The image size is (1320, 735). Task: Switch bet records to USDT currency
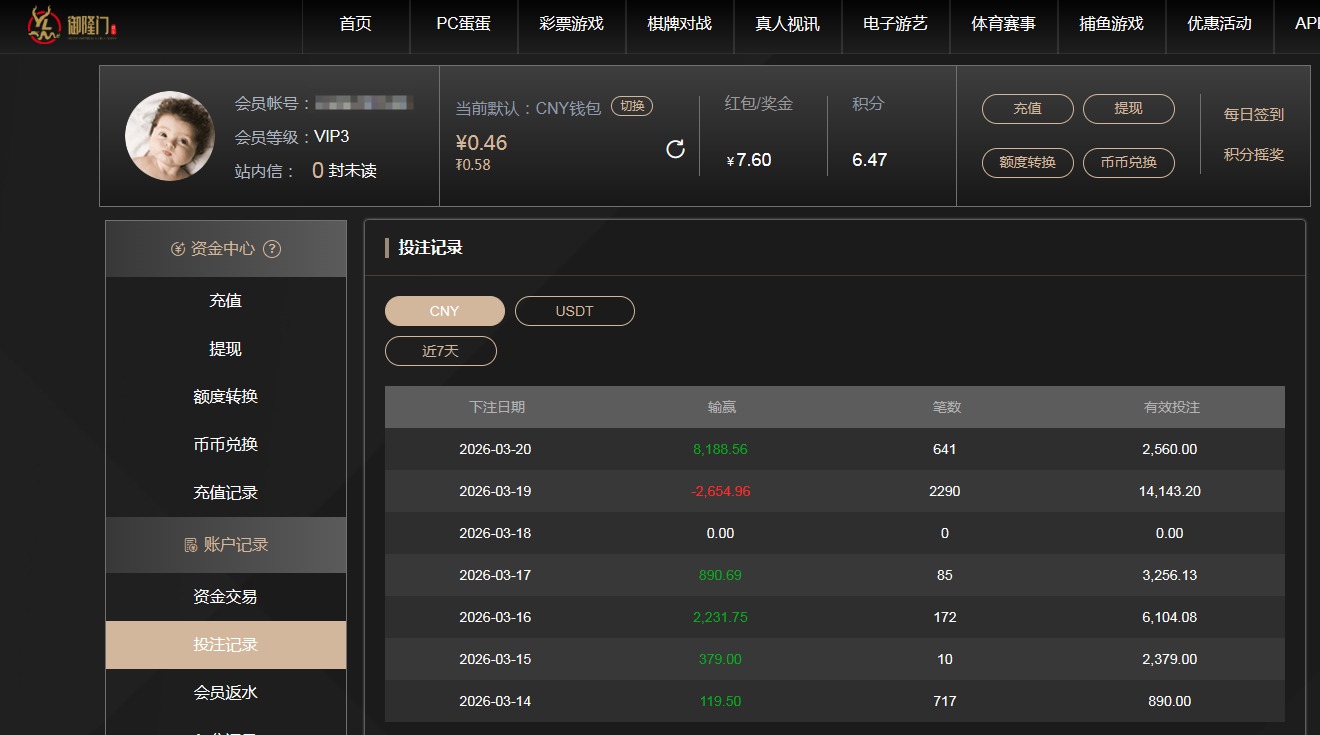pos(574,310)
